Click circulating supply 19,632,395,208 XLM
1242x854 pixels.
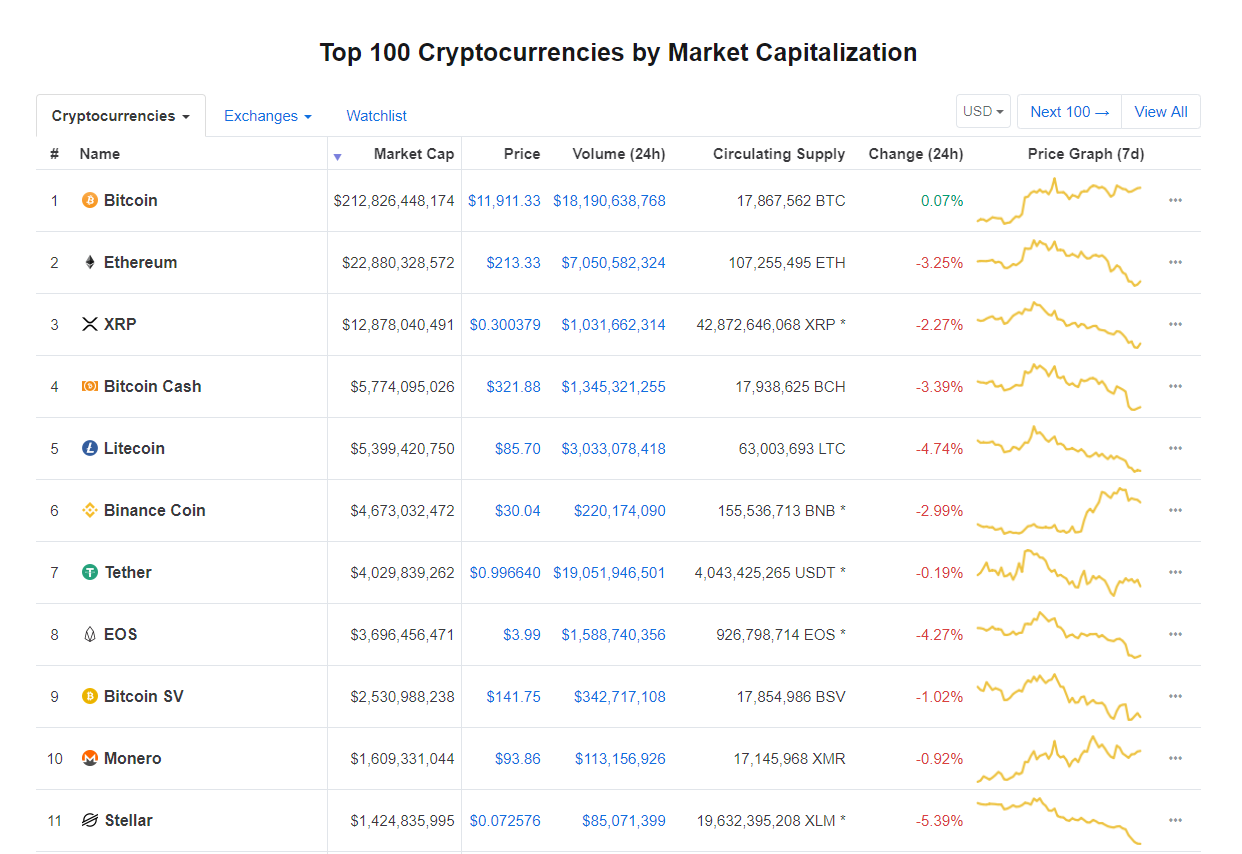coord(766,821)
